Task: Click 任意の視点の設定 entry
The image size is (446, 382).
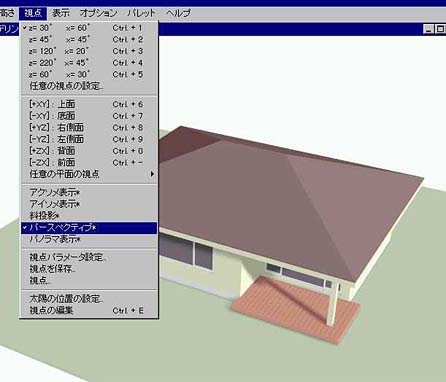Action: [89, 86]
